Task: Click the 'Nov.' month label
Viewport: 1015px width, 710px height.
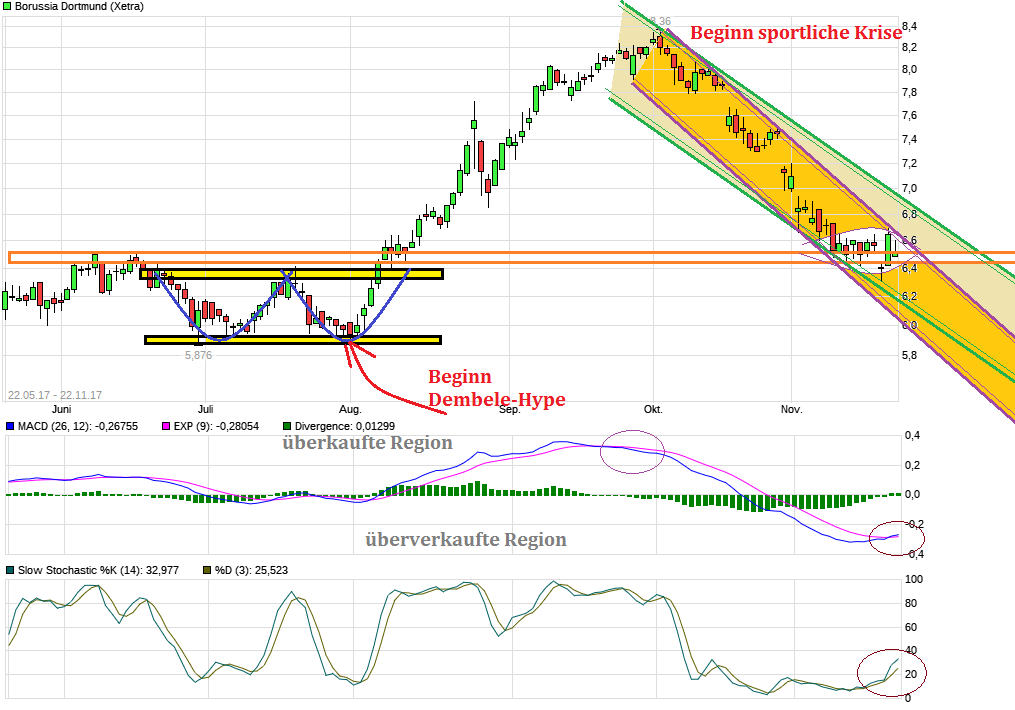Action: tap(792, 409)
